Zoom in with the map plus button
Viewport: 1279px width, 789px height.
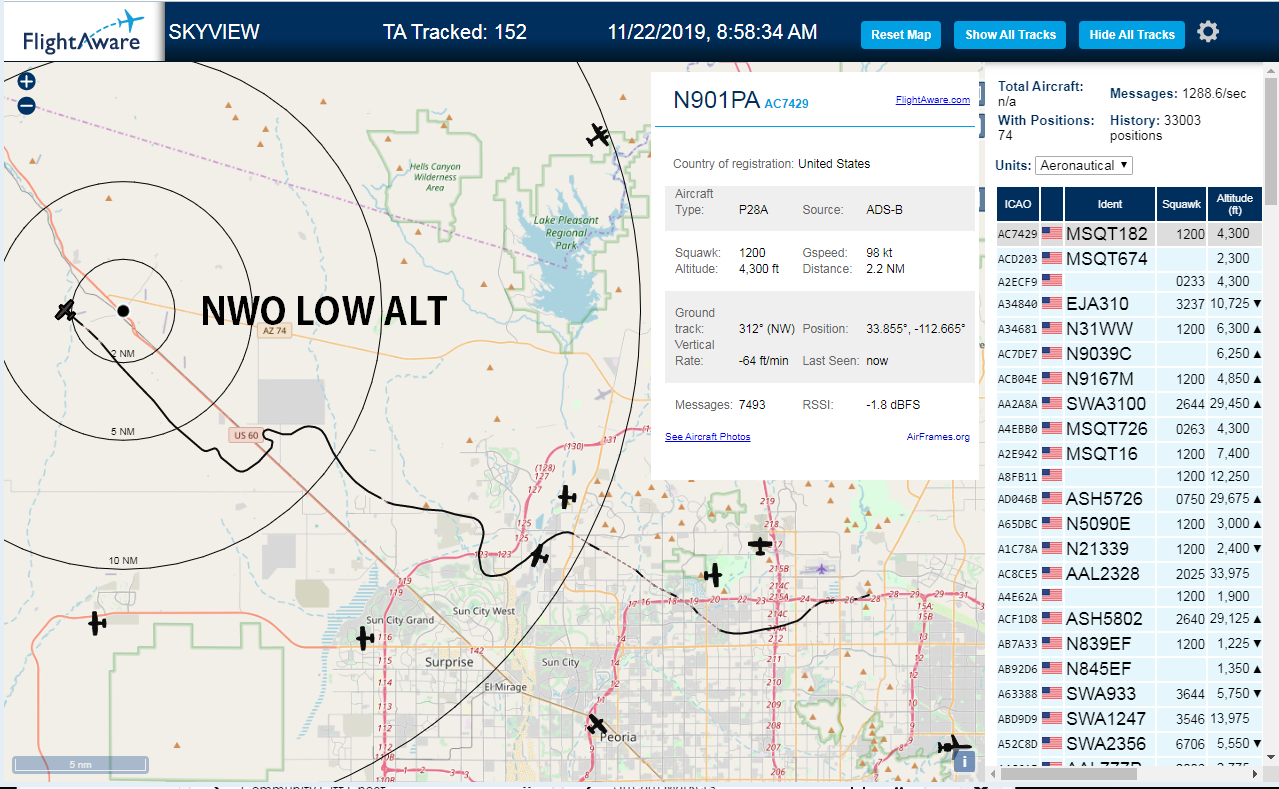[27, 82]
